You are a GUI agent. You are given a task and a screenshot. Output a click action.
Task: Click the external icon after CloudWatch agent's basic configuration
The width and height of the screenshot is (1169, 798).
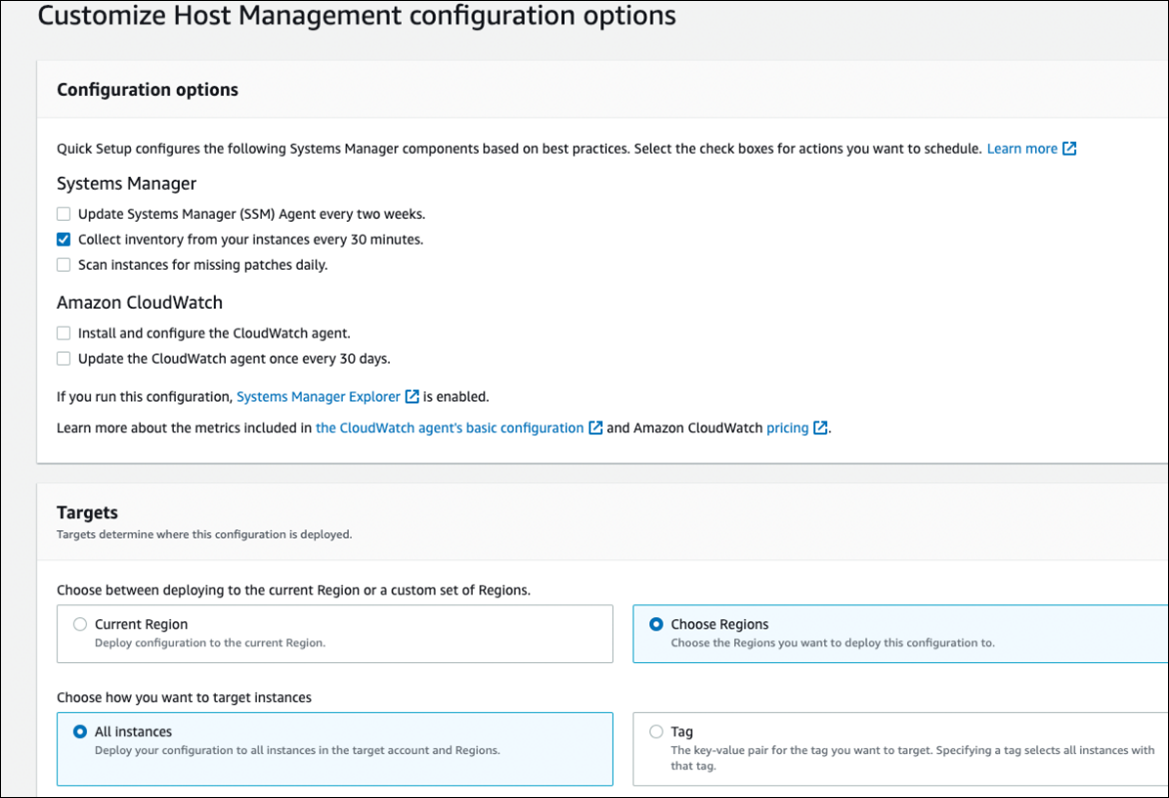coord(595,428)
